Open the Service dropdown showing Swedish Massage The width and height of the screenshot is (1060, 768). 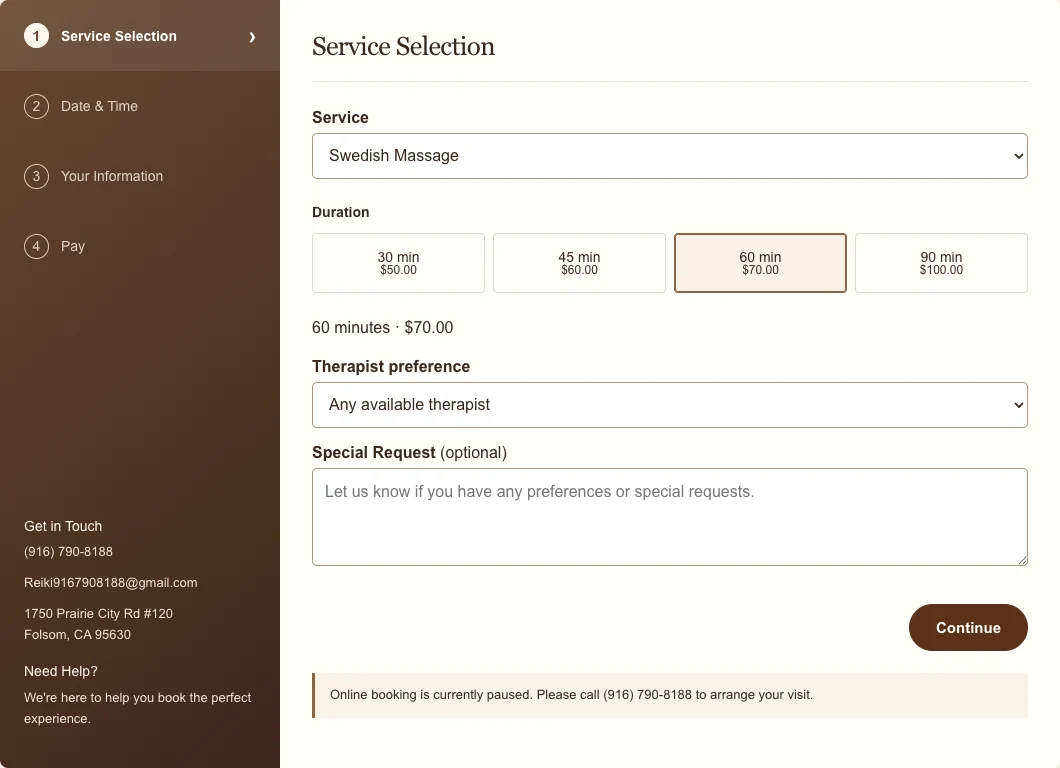click(x=670, y=156)
